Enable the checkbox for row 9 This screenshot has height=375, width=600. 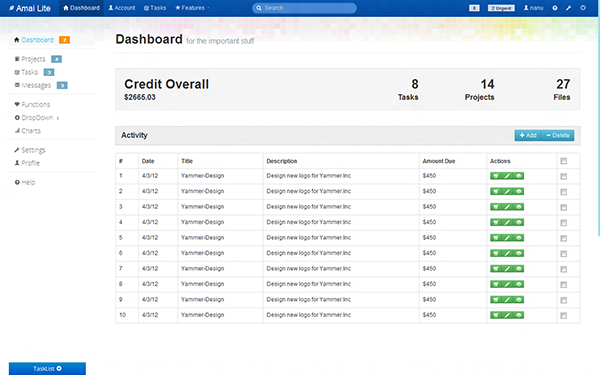pos(563,300)
